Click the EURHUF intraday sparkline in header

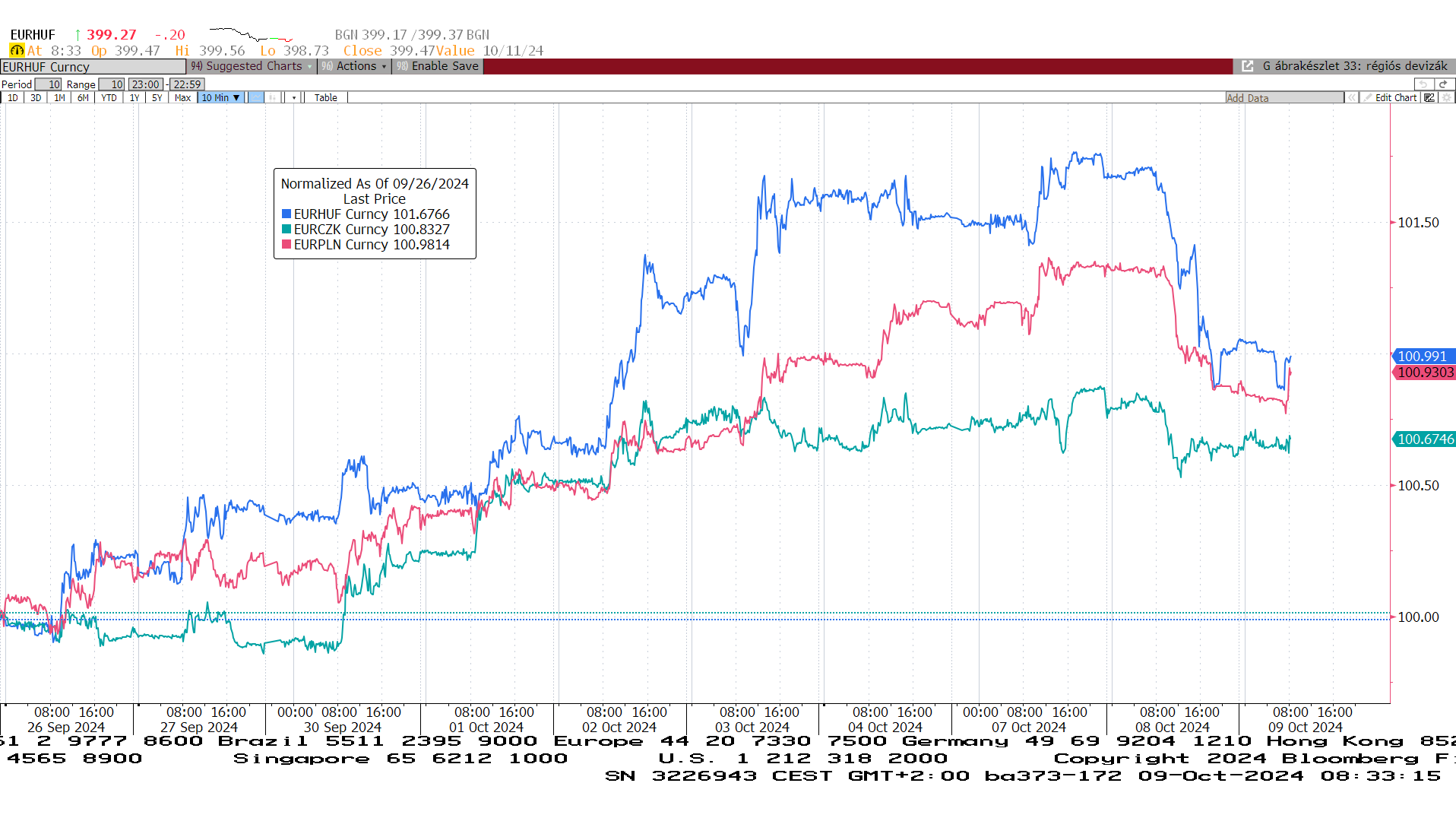pos(251,34)
